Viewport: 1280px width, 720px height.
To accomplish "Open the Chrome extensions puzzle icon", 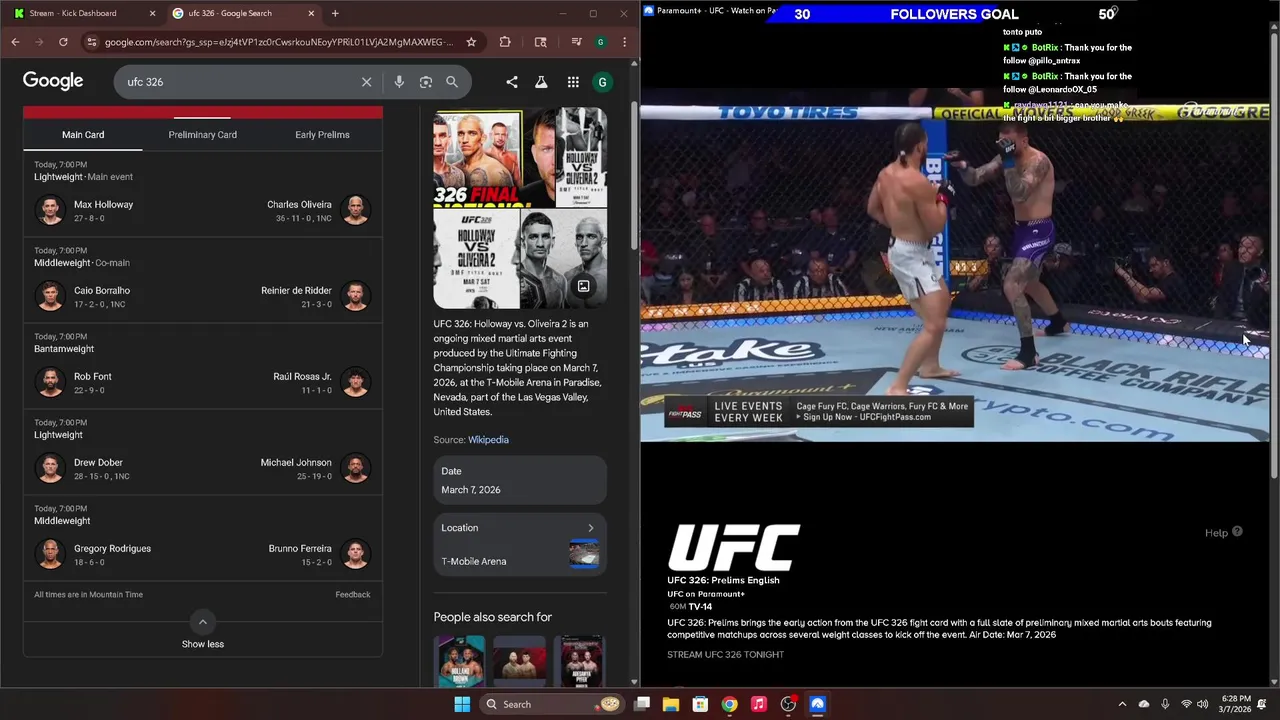I will pyautogui.click(x=505, y=42).
